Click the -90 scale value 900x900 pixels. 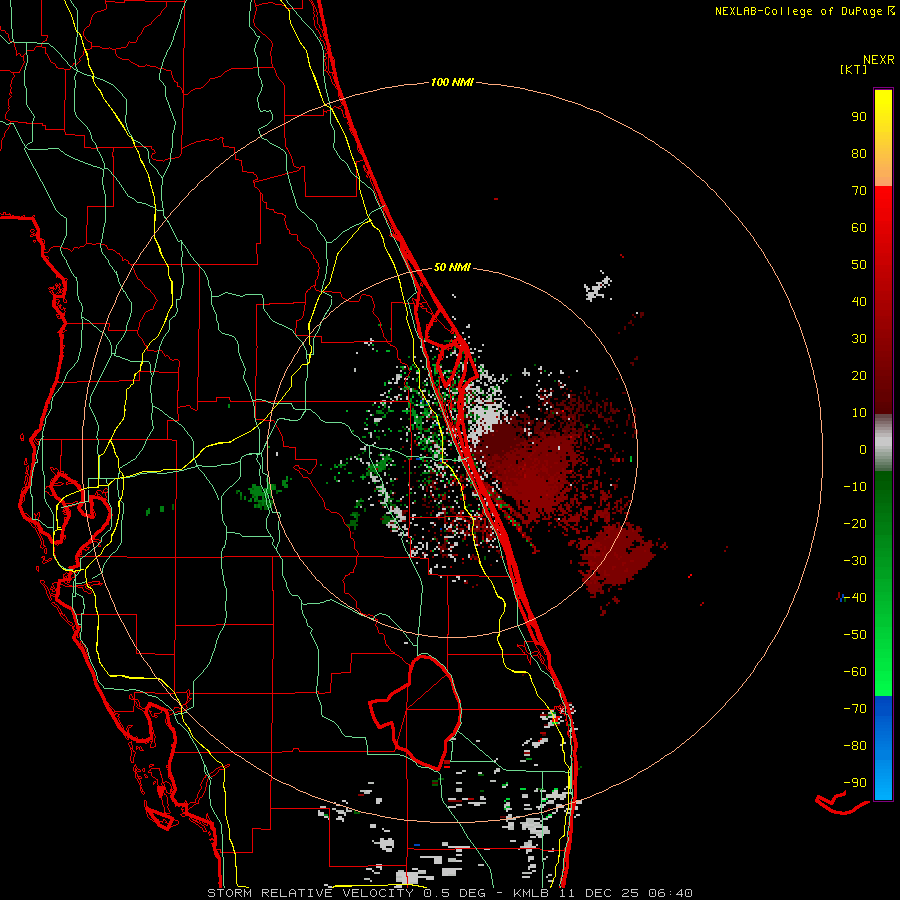pos(855,783)
